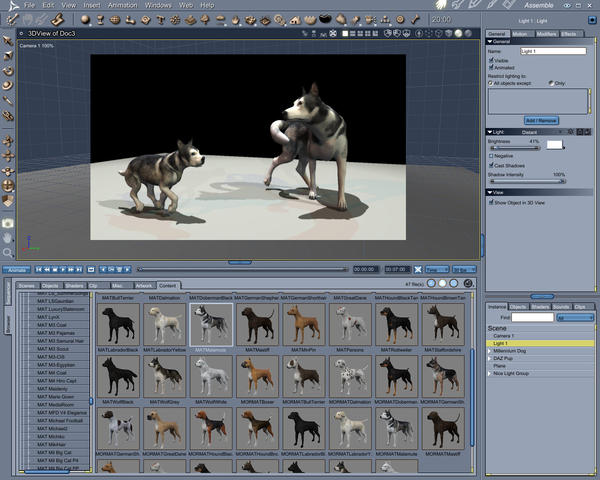Collapse the General section
Image resolution: width=600 pixels, height=480 pixels.
click(489, 42)
